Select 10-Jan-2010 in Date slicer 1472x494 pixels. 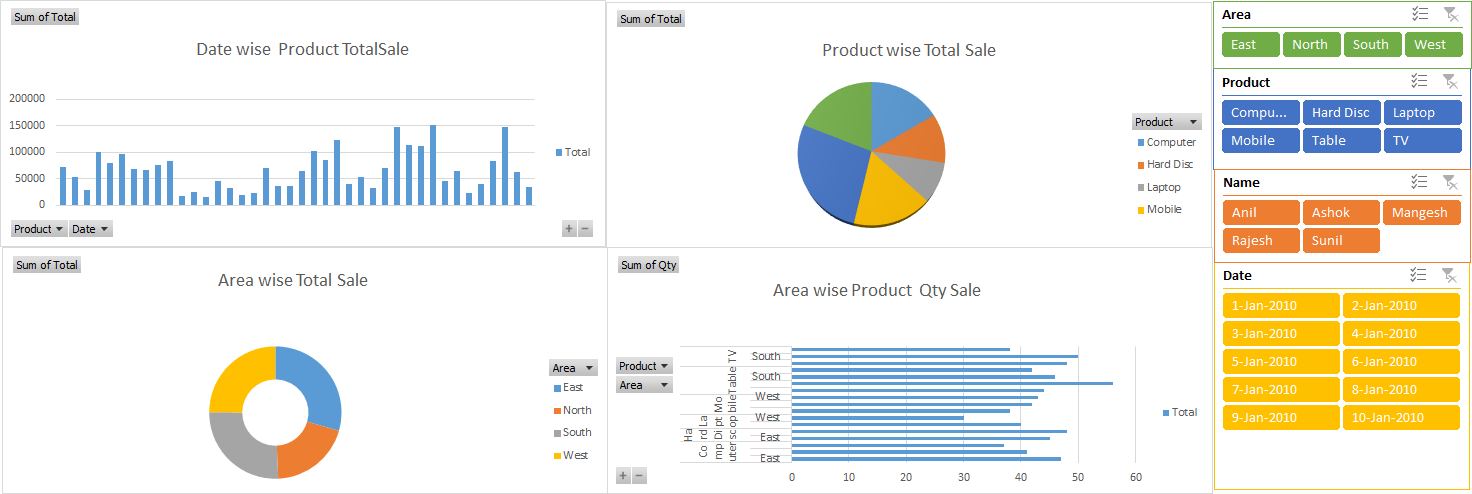(1401, 417)
